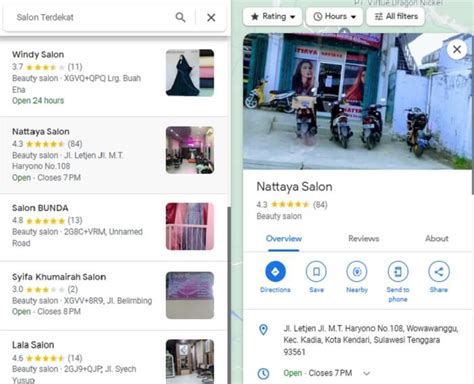Click Closes 8 PM text for Syifa Khumairah

(x=59, y=312)
